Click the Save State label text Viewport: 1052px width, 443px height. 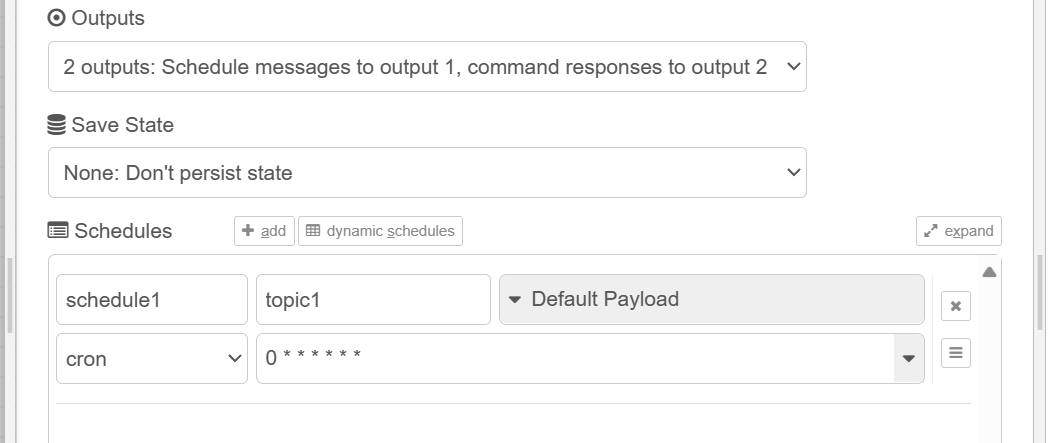coord(122,126)
